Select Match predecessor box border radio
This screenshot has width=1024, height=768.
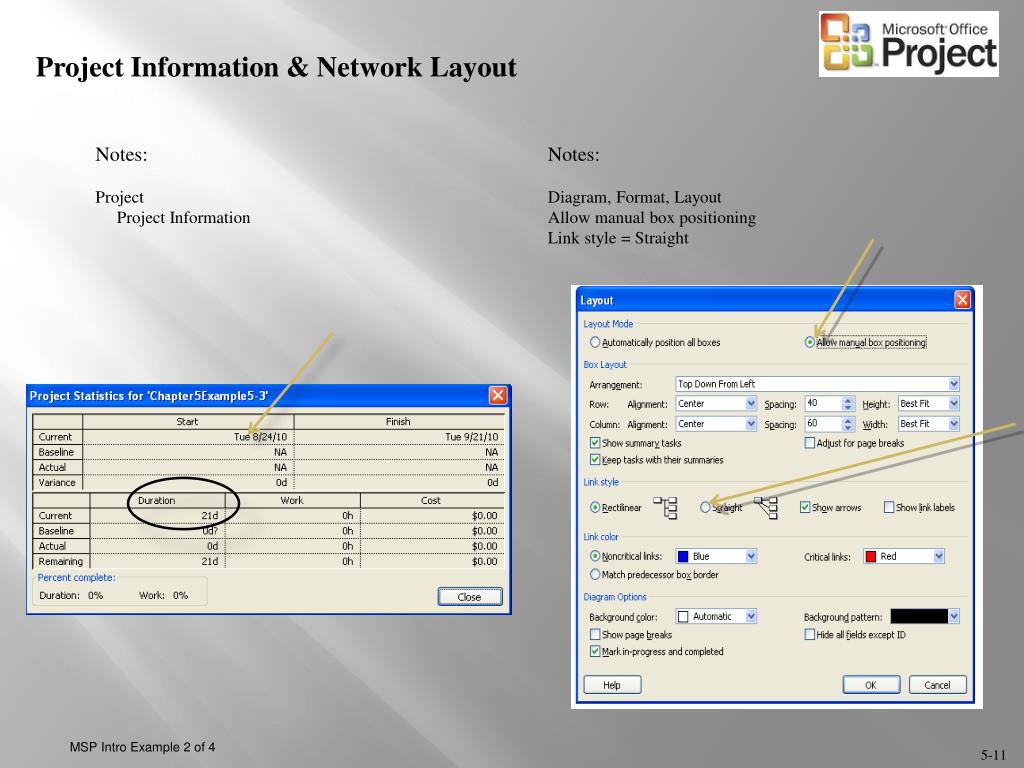pos(595,575)
